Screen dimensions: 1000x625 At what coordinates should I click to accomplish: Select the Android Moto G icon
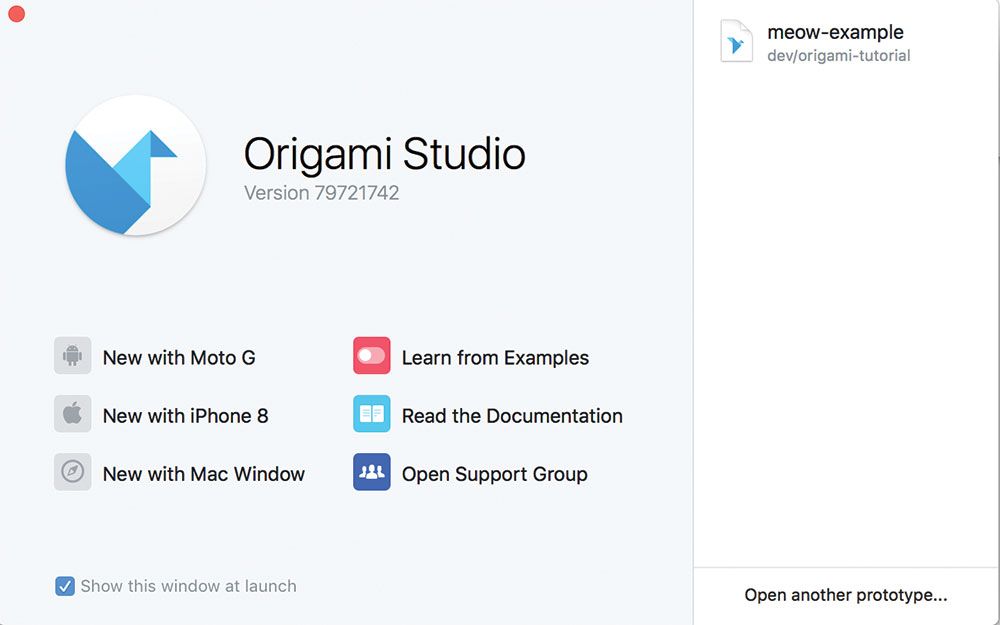click(x=71, y=357)
